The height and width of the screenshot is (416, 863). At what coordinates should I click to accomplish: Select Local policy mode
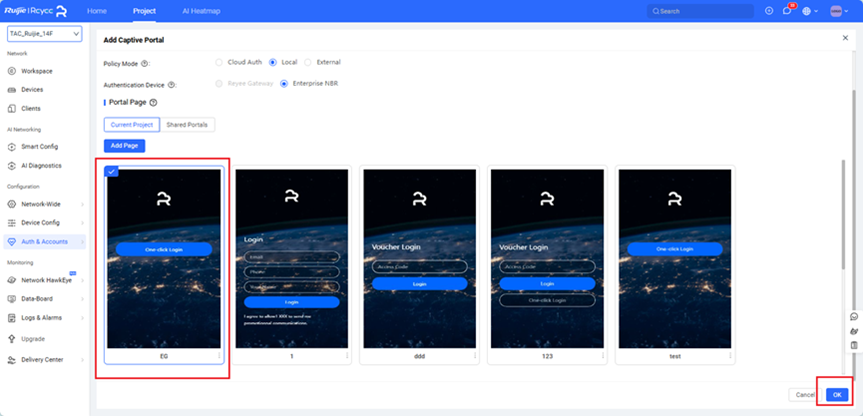point(272,62)
